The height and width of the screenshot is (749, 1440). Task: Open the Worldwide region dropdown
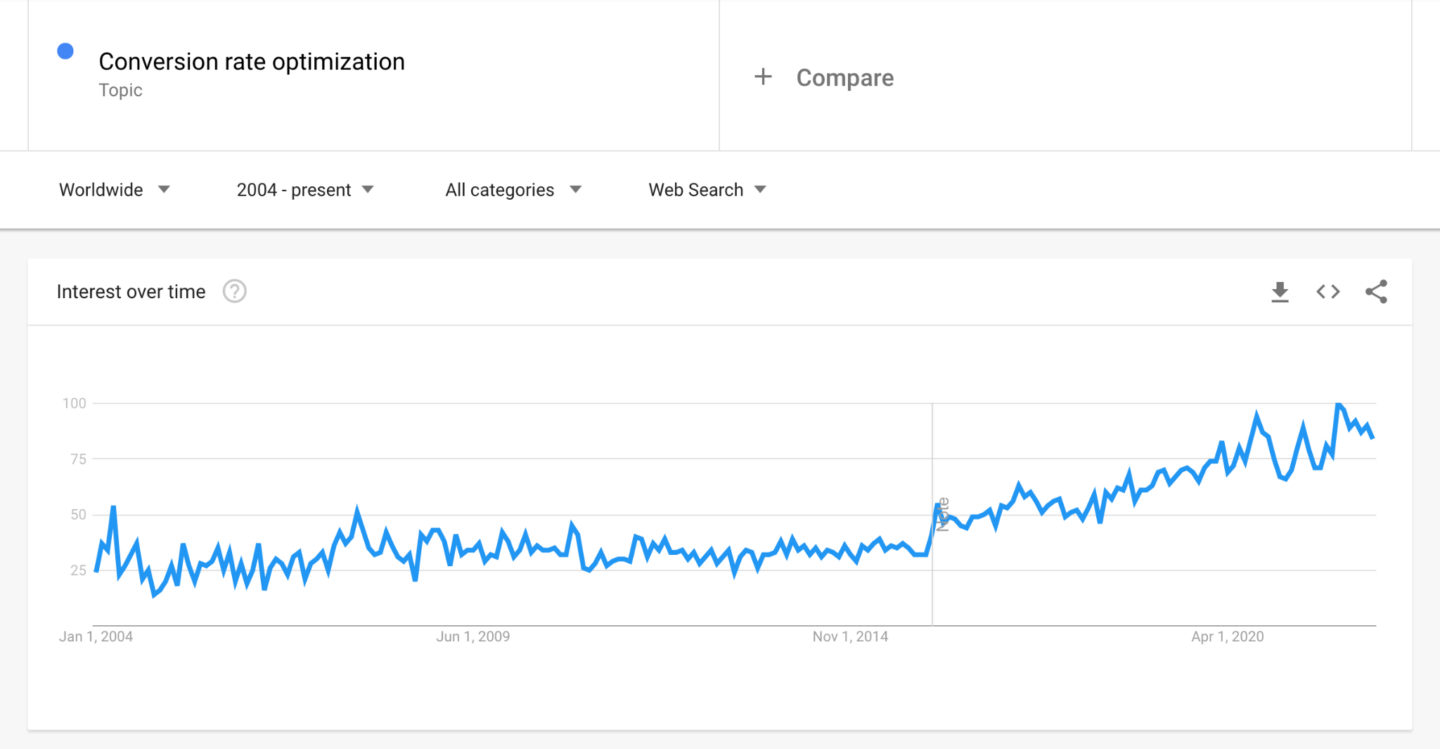tap(114, 190)
